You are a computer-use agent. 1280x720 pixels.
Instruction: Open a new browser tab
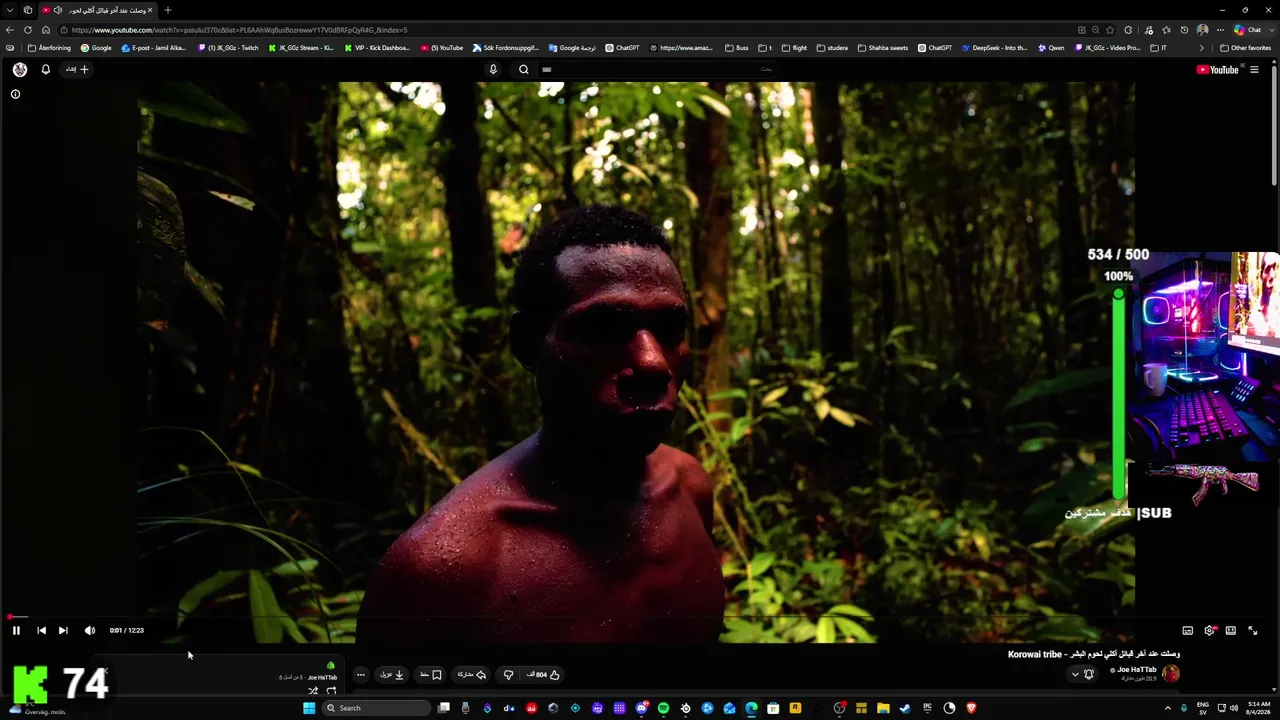(167, 10)
